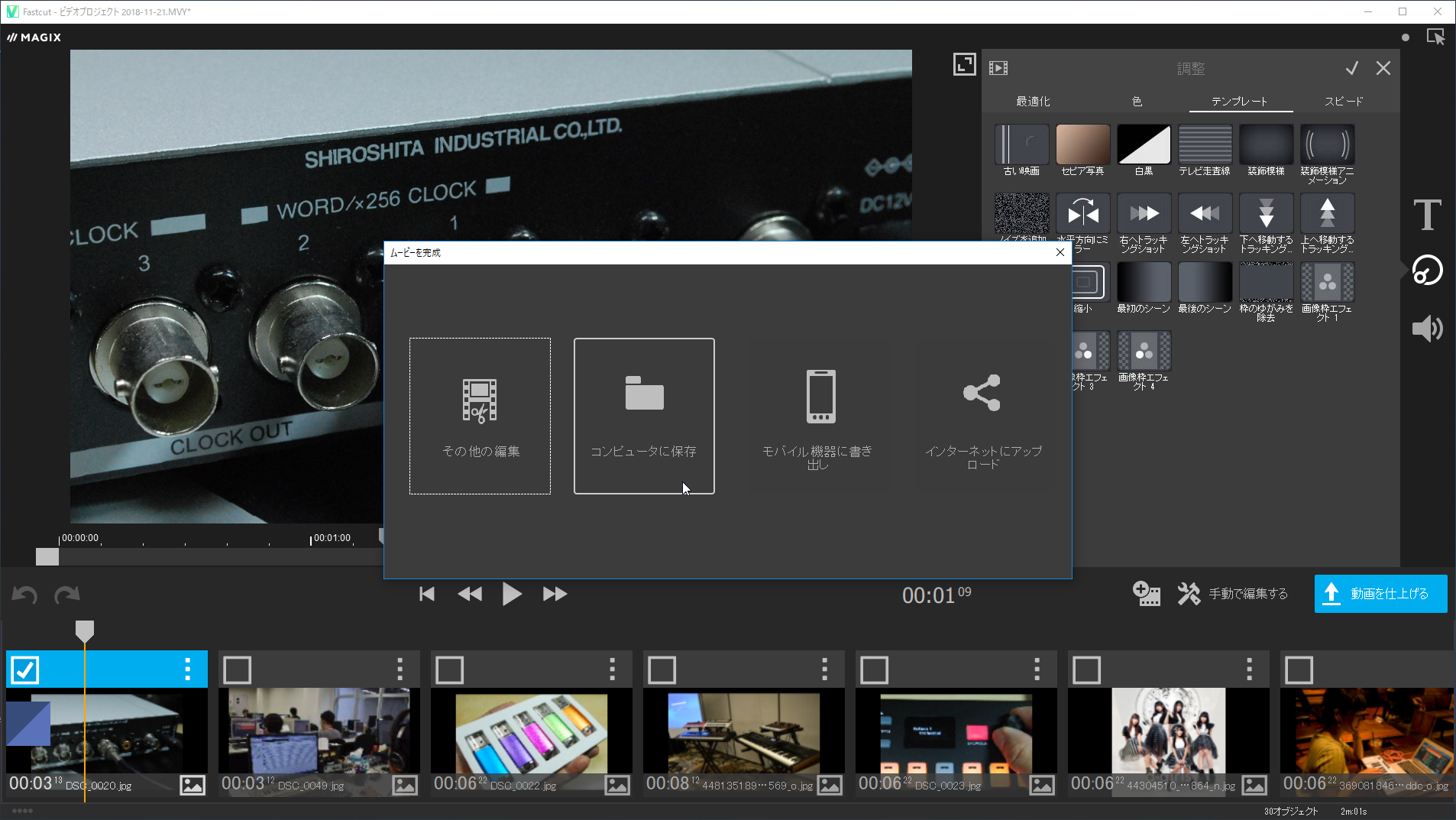Choose その他の編集 in the finish movie dialog
The width and height of the screenshot is (1456, 820).
(x=480, y=416)
